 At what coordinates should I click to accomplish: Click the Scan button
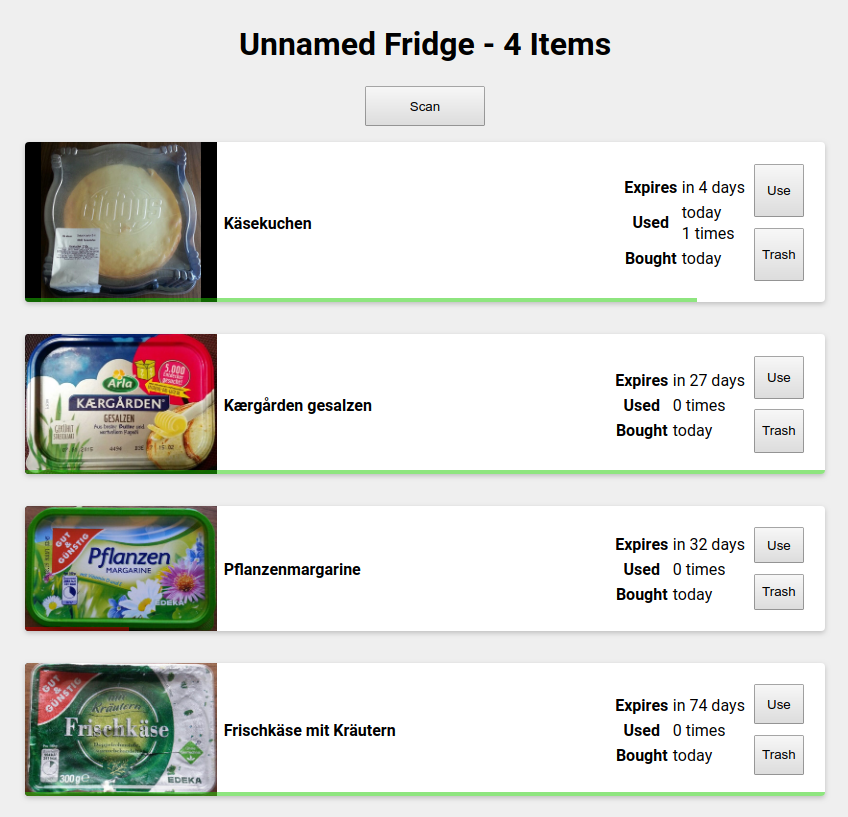click(424, 105)
